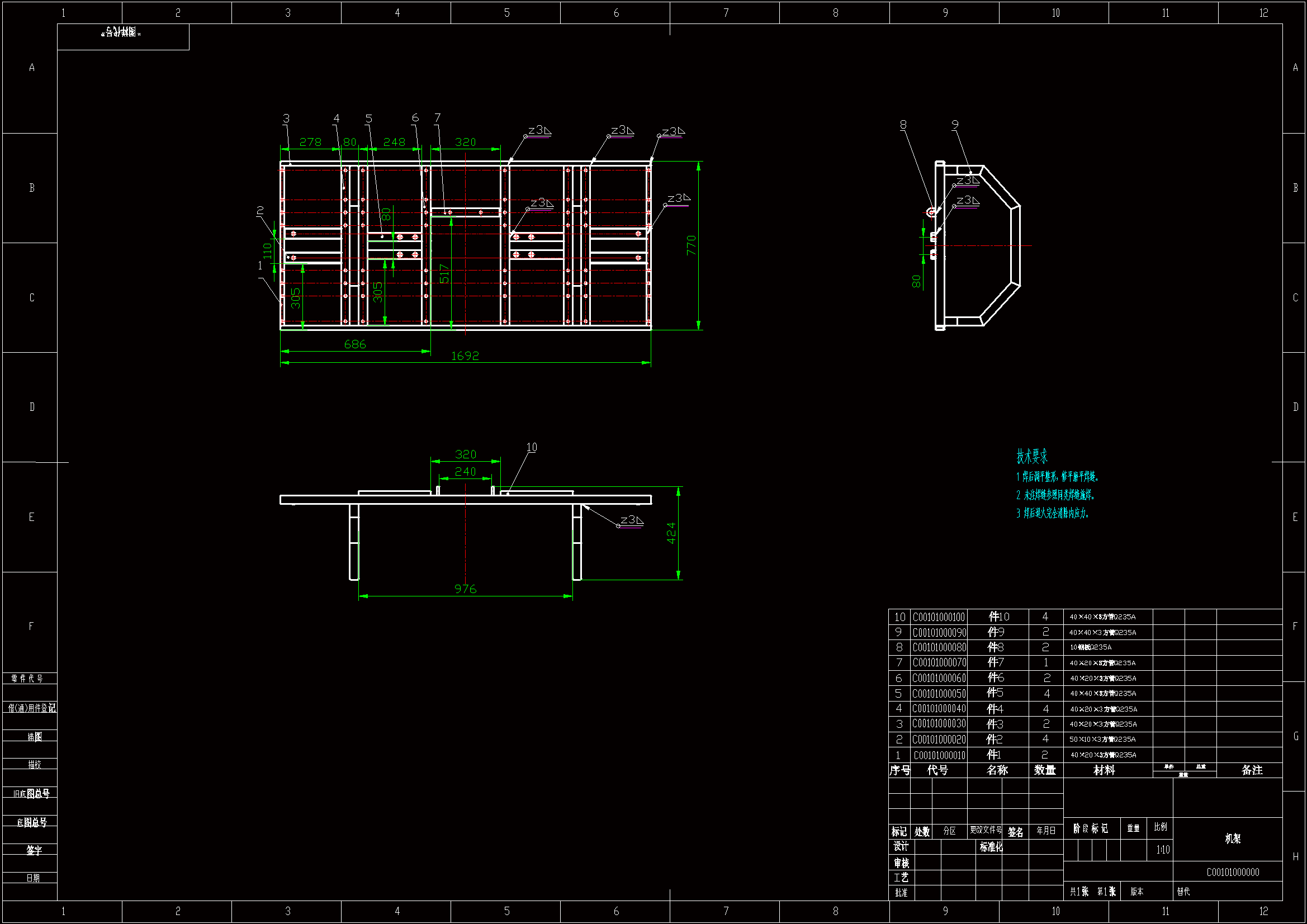Click the 1692 overall length dimension
The image size is (1307, 924).
pos(465,356)
